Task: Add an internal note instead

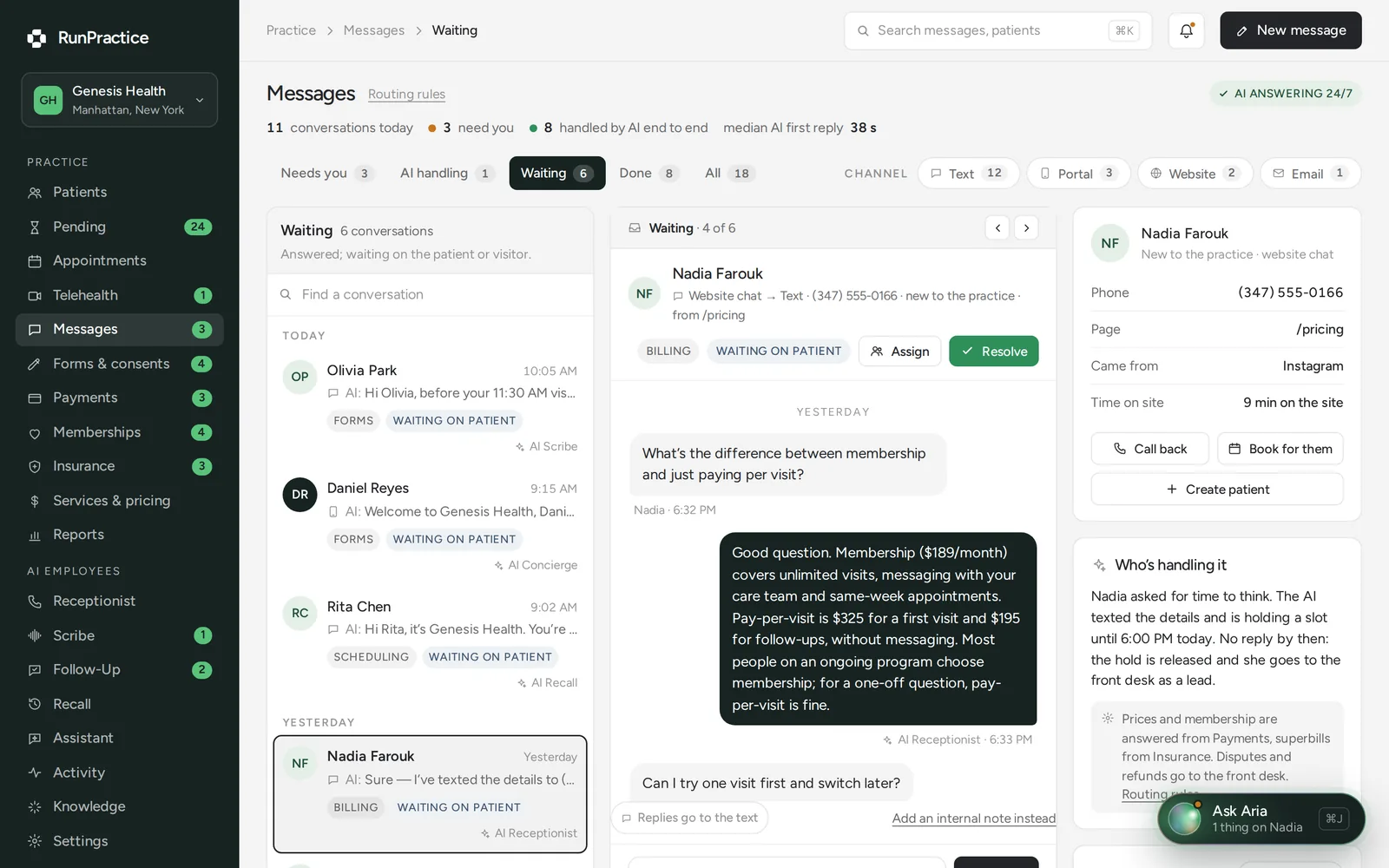Action: point(974,819)
